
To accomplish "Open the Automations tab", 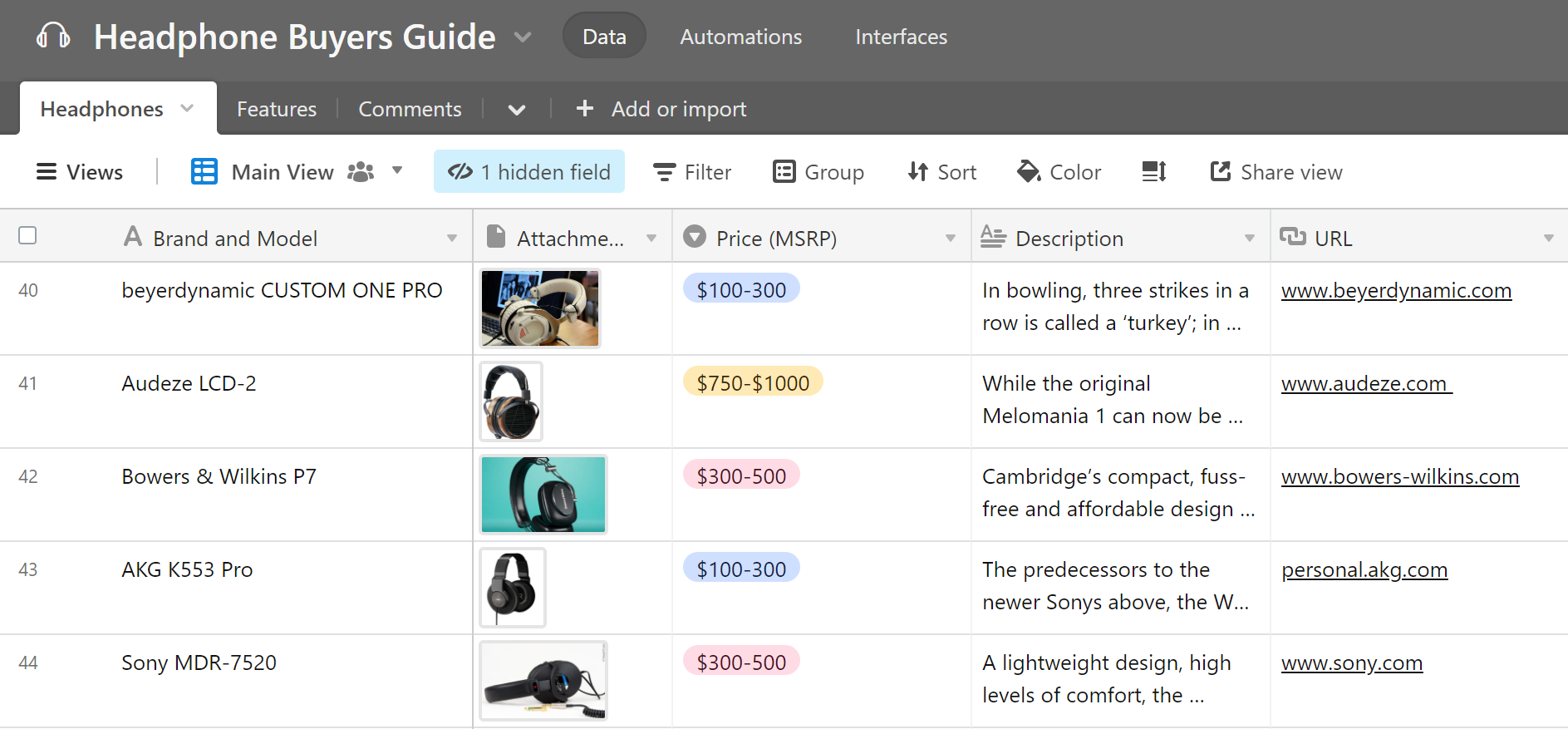I will tap(741, 37).
